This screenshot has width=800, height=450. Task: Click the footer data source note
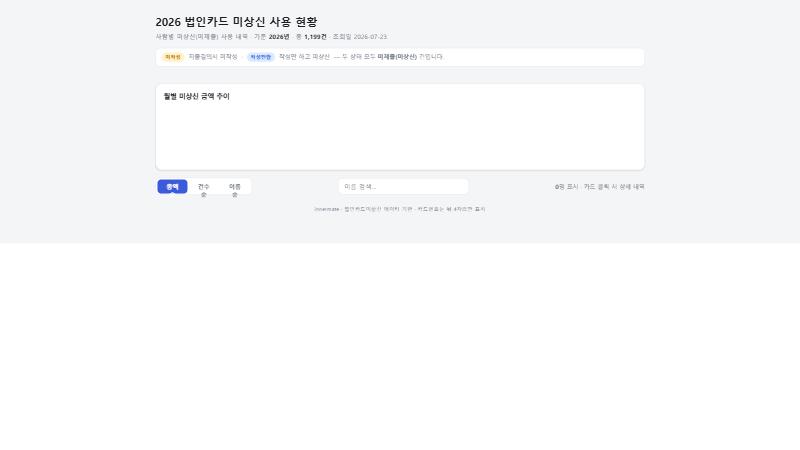click(x=400, y=209)
